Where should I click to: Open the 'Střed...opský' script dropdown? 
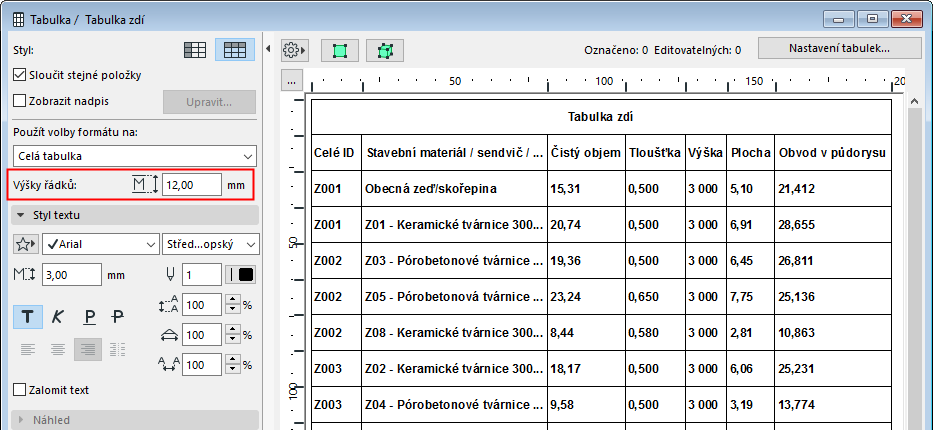click(210, 244)
